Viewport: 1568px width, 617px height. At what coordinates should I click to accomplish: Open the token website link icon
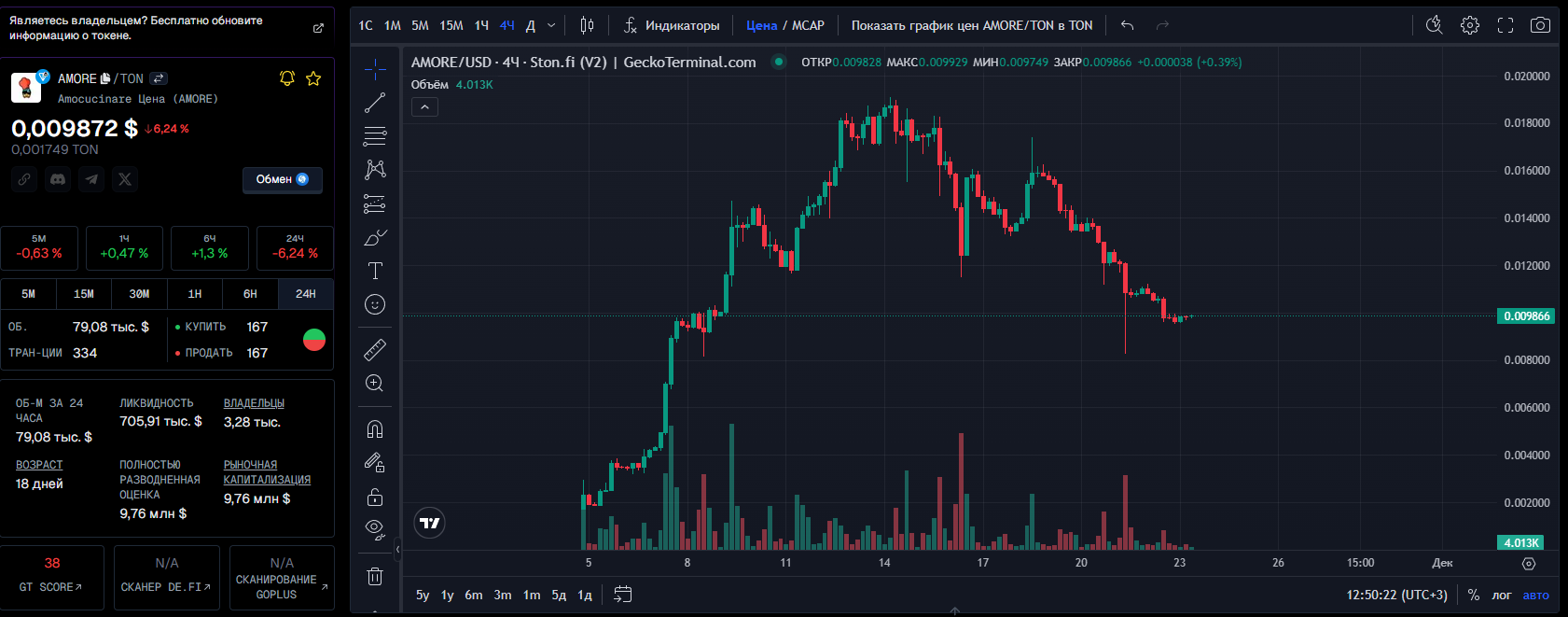click(24, 179)
